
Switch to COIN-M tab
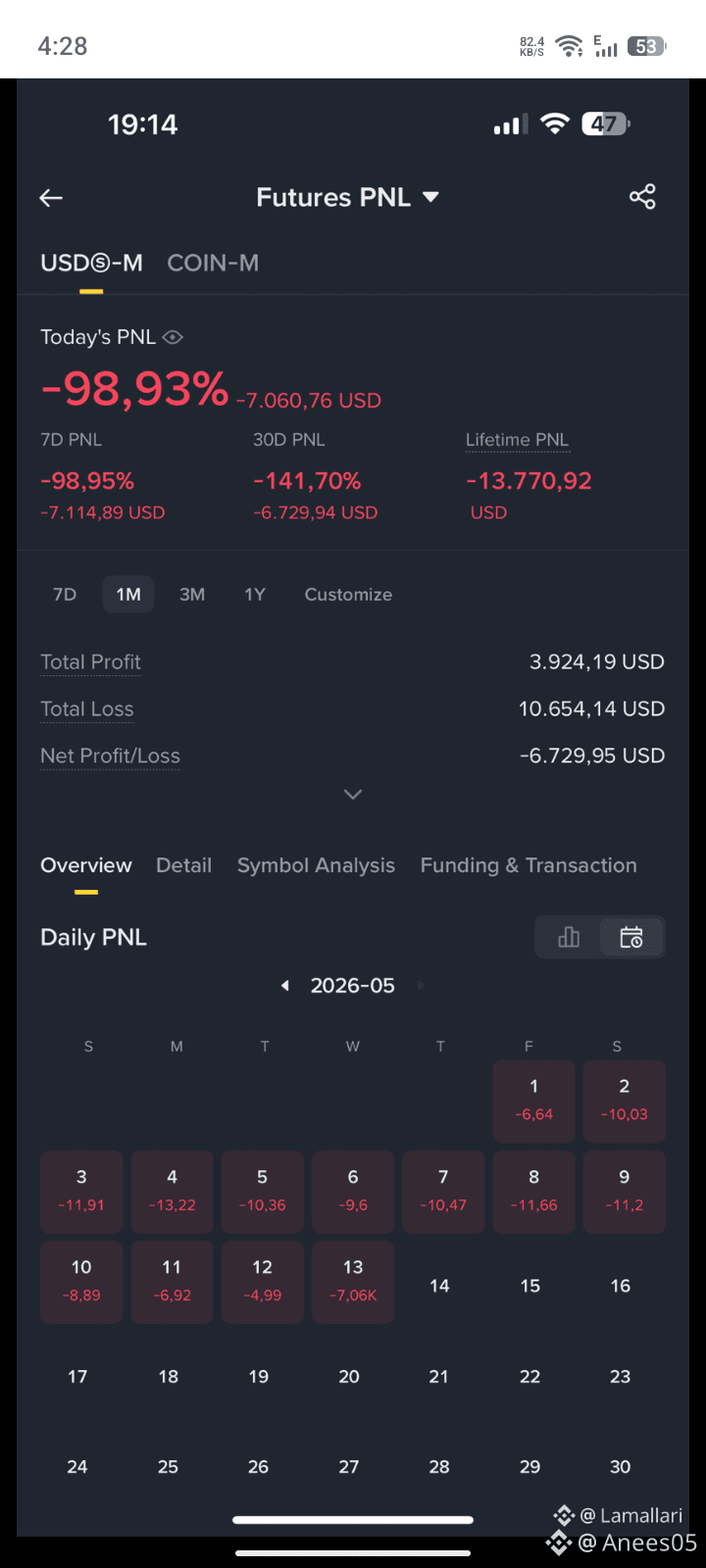tap(213, 263)
